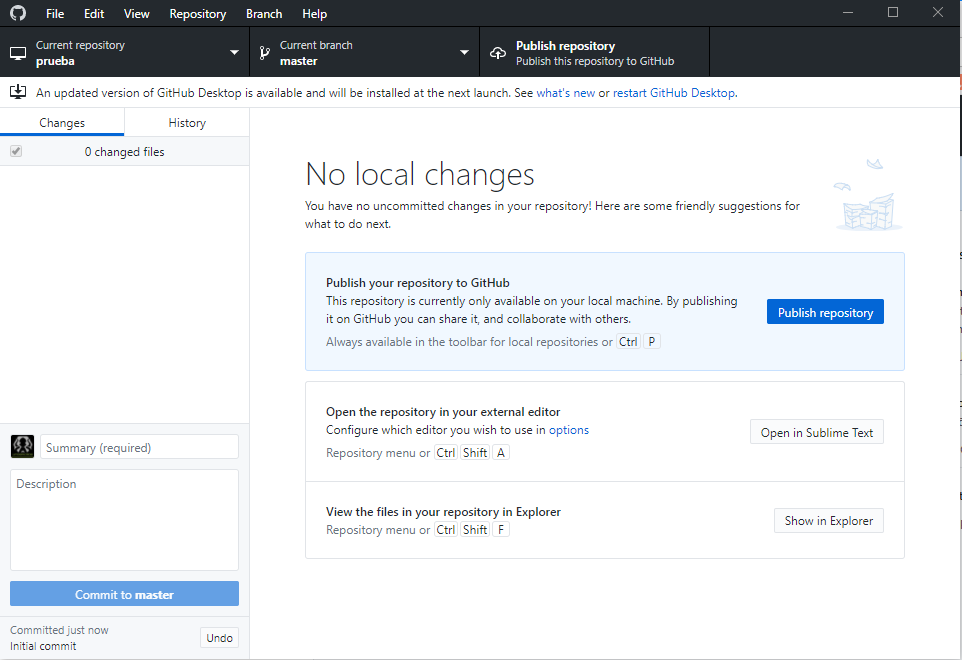Open the File menu
Image resolution: width=962 pixels, height=660 pixels.
pos(55,13)
